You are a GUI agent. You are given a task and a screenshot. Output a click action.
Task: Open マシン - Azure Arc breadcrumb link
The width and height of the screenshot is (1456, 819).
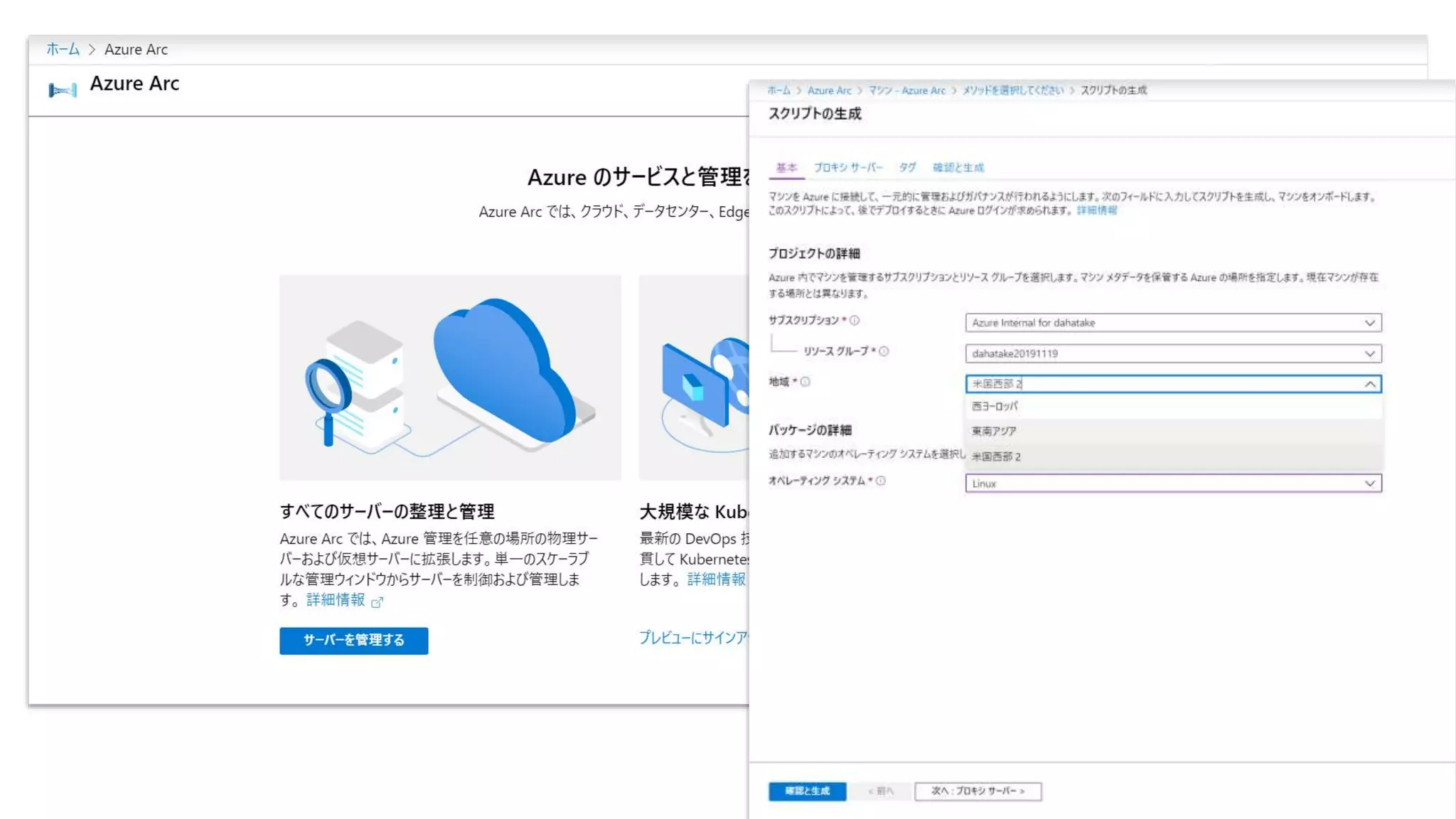(x=906, y=90)
